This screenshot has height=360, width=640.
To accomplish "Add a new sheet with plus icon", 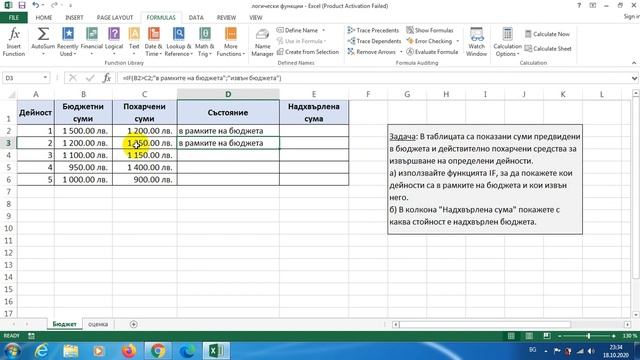I will 133,324.
